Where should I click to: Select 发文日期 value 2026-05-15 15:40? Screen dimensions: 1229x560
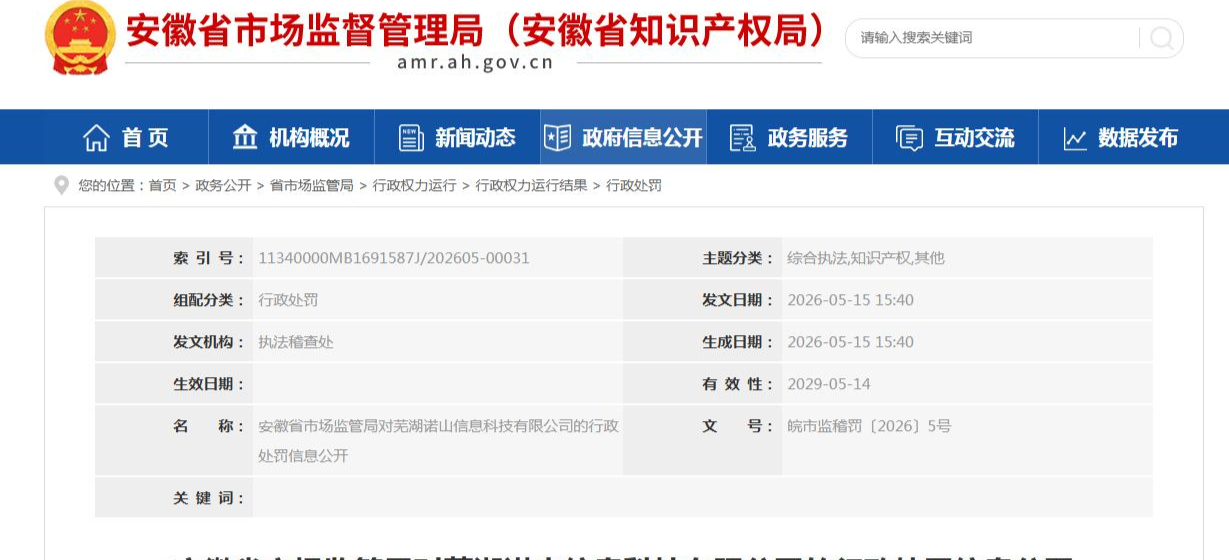[x=850, y=300]
